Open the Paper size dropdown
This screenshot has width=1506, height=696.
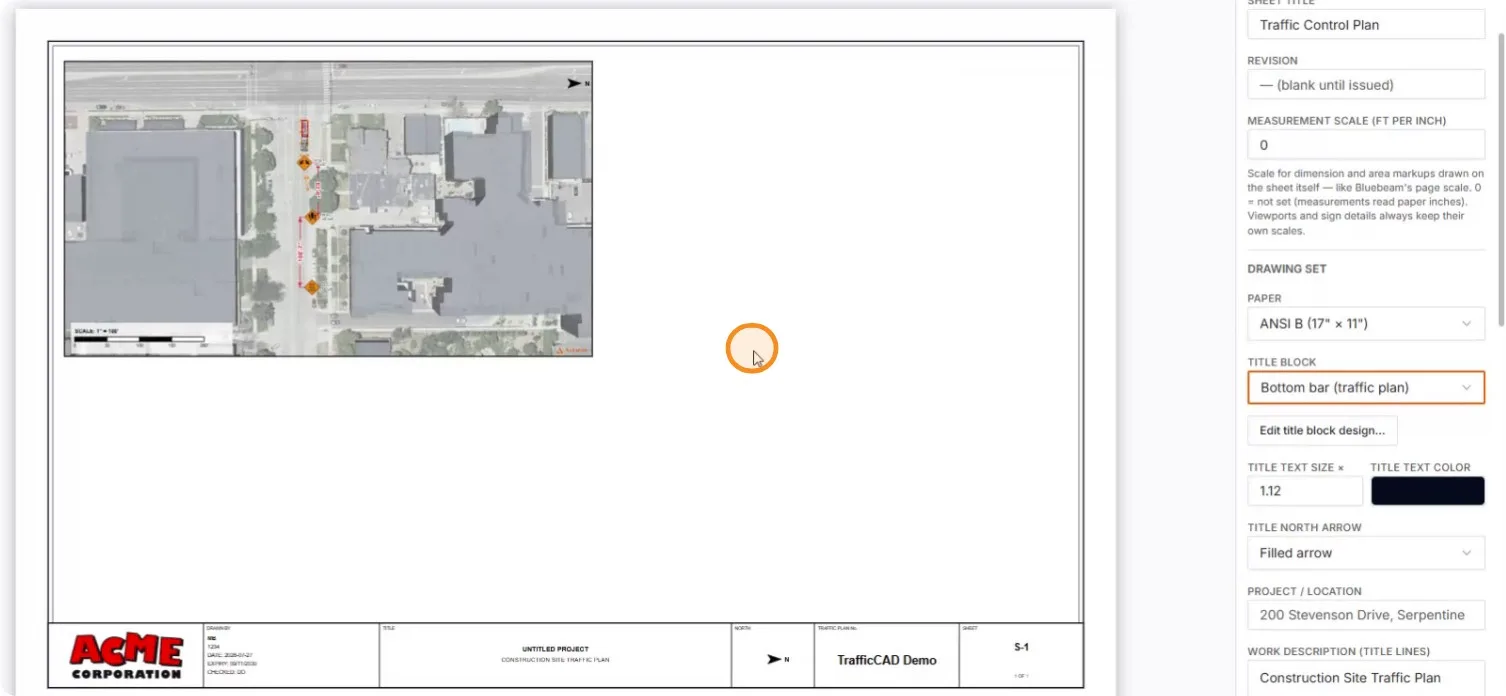point(1366,324)
